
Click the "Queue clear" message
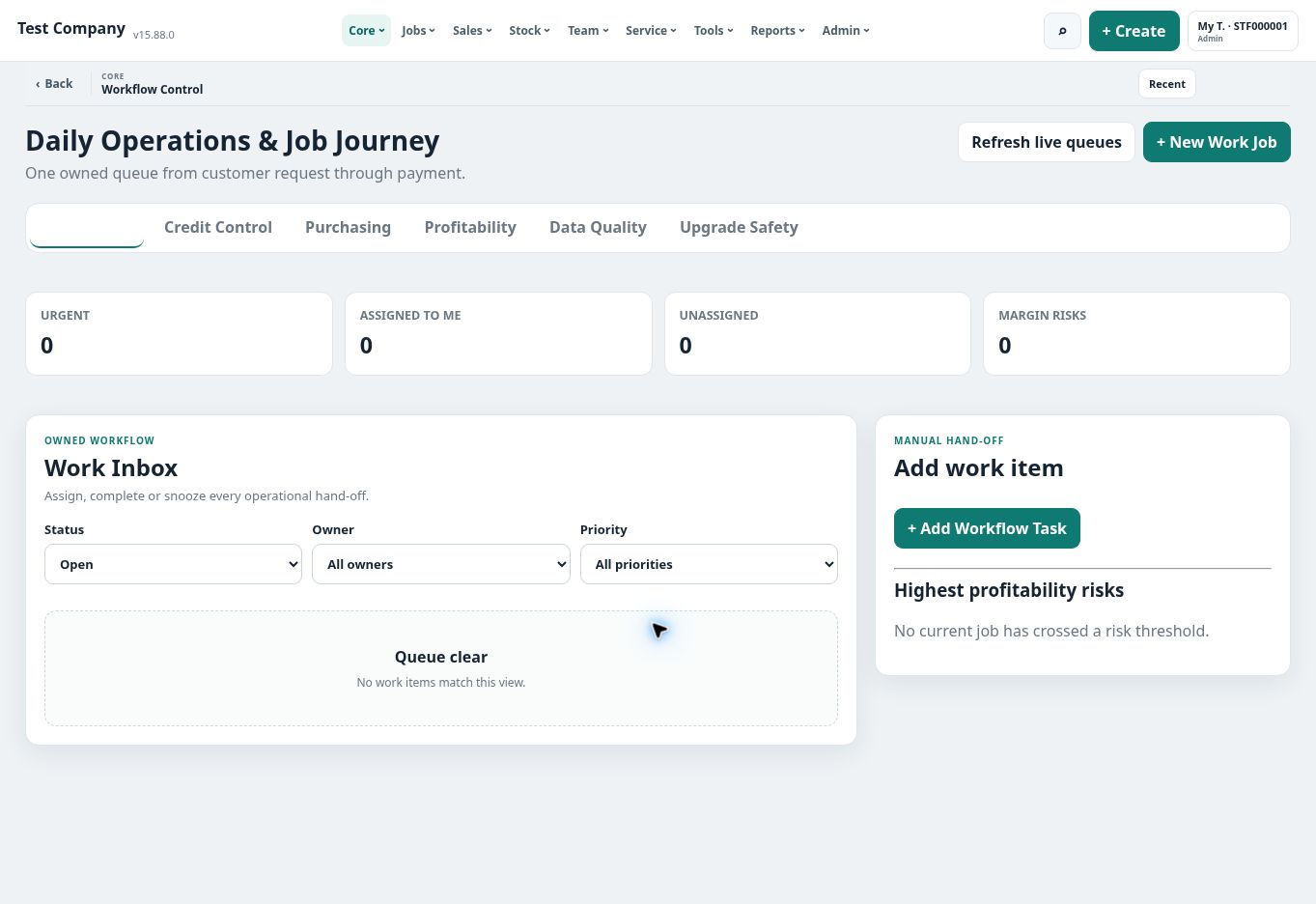point(441,657)
